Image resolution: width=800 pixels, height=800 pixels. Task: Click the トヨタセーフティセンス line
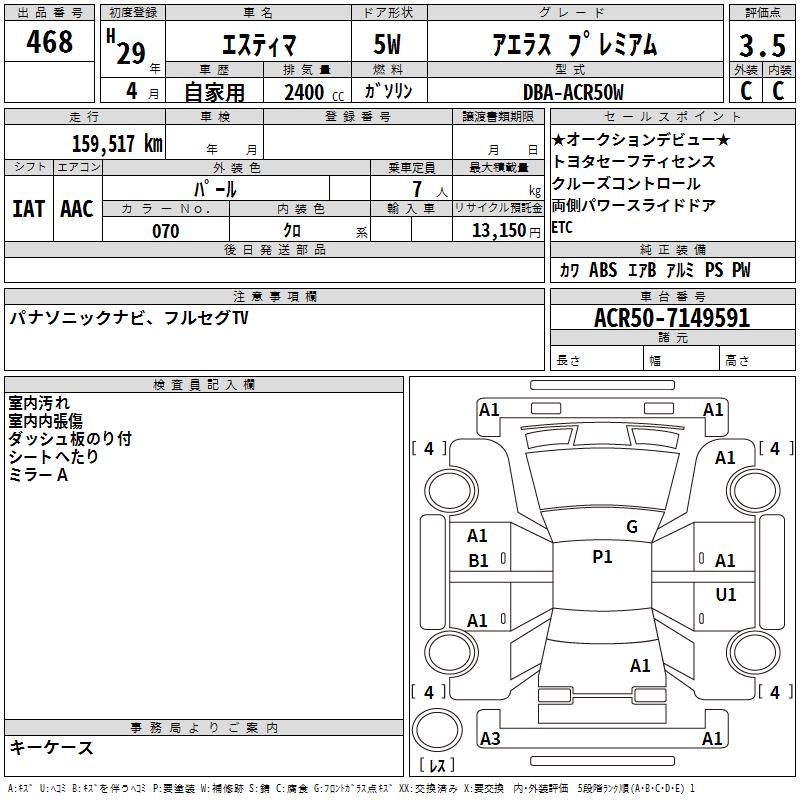(634, 162)
